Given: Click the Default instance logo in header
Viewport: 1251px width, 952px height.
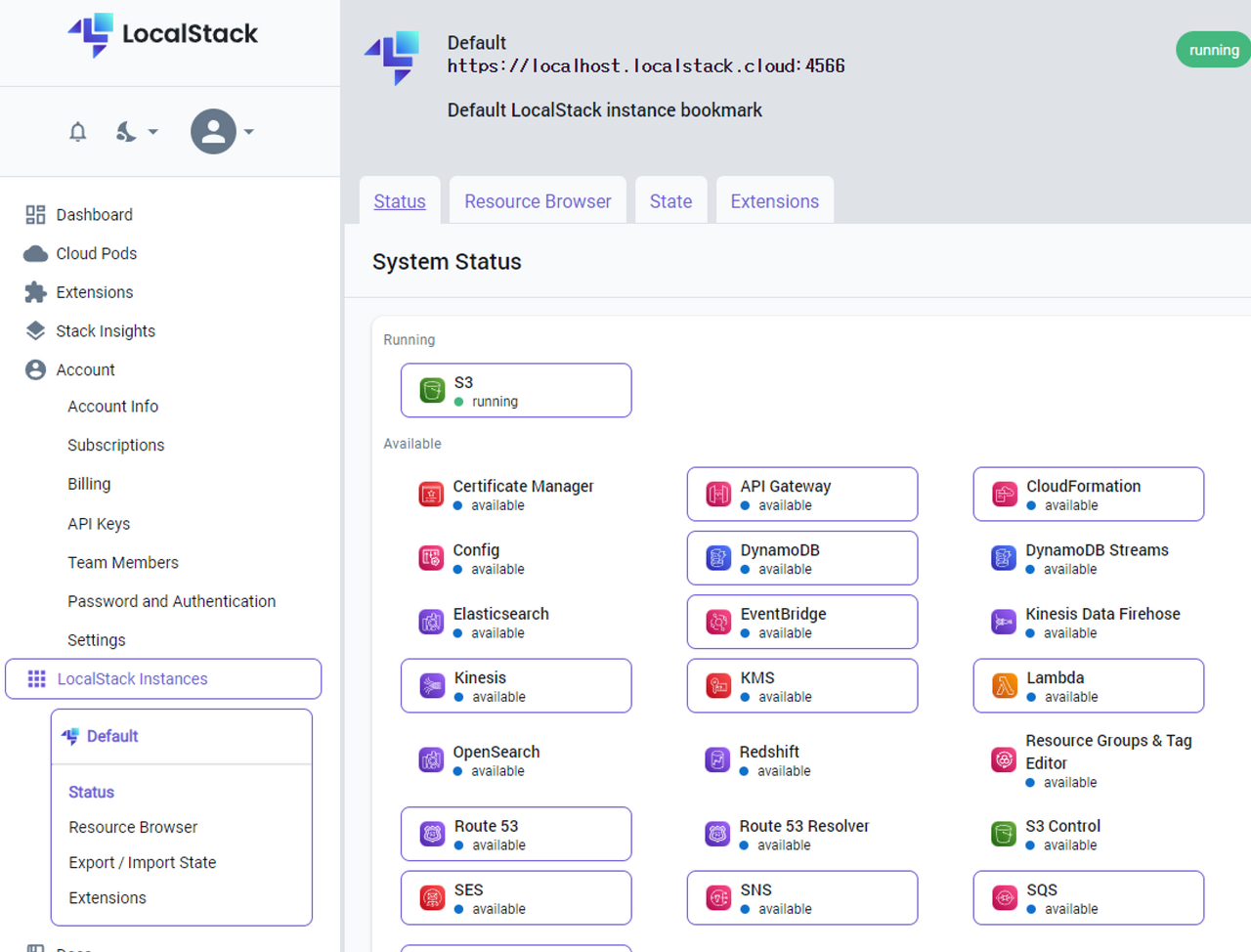Looking at the screenshot, I should tap(392, 58).
